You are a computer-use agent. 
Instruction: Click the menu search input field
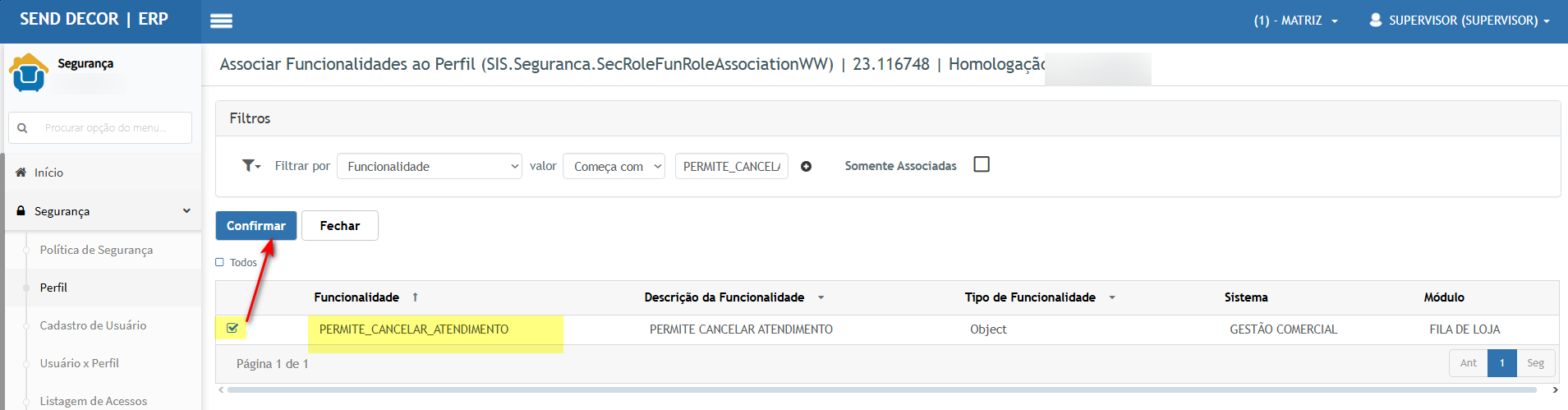[x=100, y=128]
